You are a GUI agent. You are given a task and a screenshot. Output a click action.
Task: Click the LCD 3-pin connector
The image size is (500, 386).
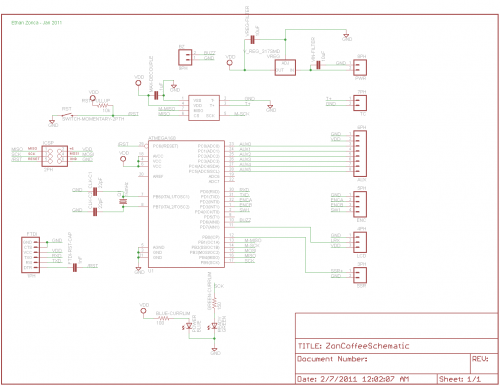pyautogui.click(x=360, y=242)
